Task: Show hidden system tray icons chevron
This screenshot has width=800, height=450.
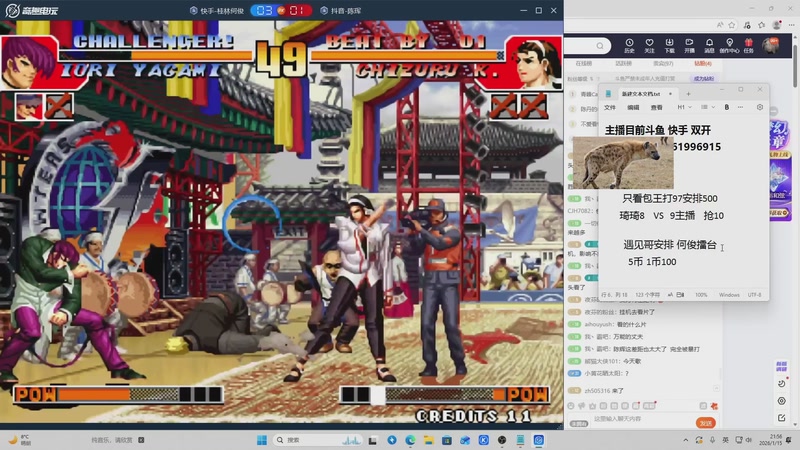Action: 686,440
